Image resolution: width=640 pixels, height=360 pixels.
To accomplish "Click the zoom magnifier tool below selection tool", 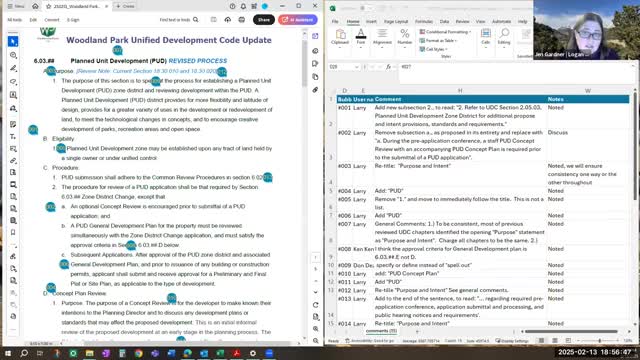I will 13,55.
